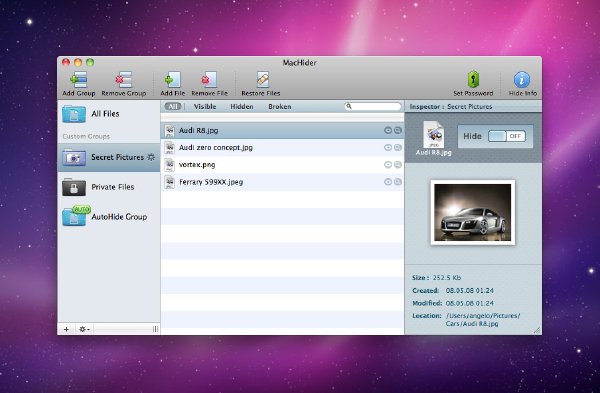Click the Restore Files toolbar icon
600x393 pixels.
tap(262, 80)
